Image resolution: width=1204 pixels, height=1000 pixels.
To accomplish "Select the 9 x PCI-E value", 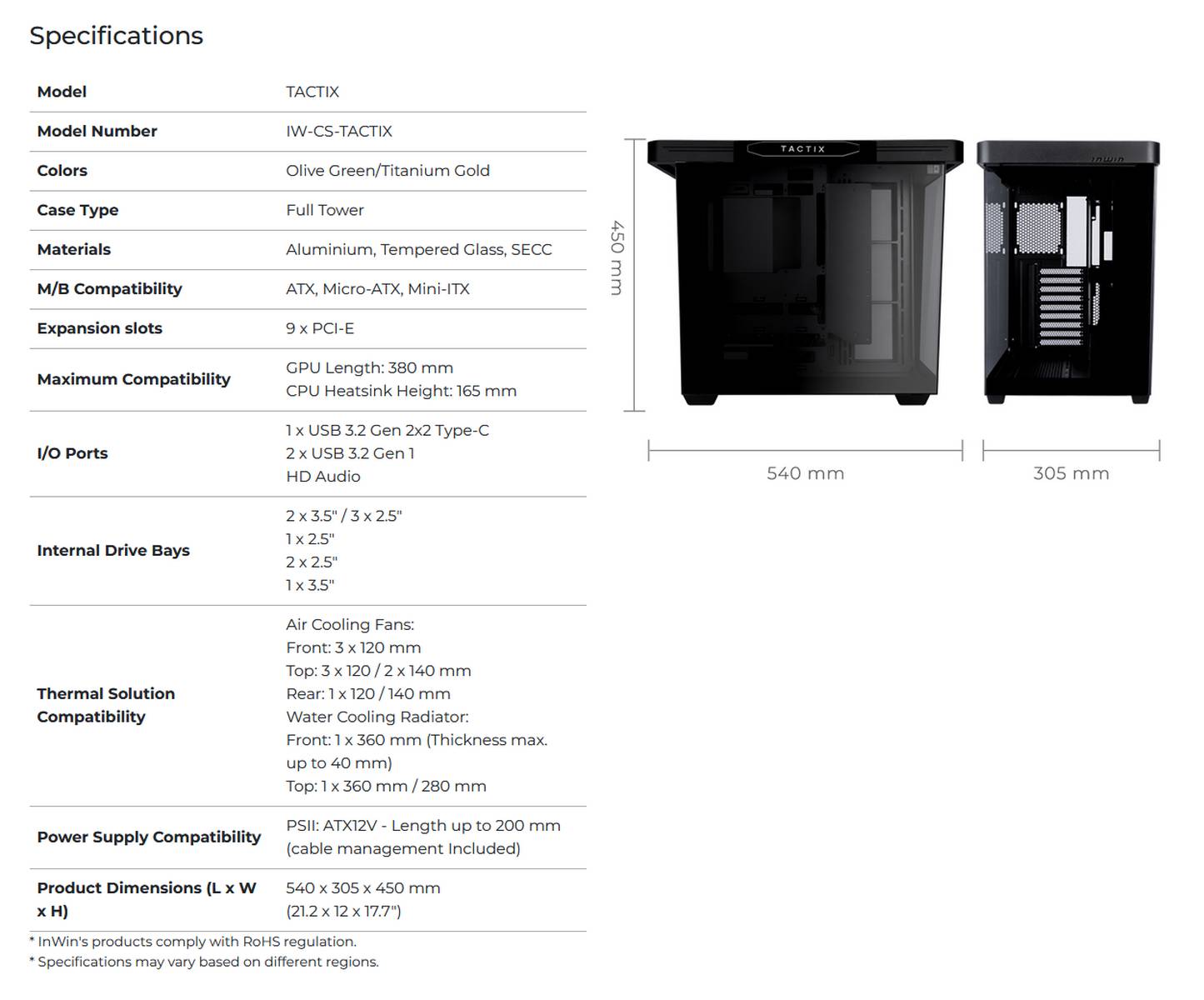I will click(320, 328).
